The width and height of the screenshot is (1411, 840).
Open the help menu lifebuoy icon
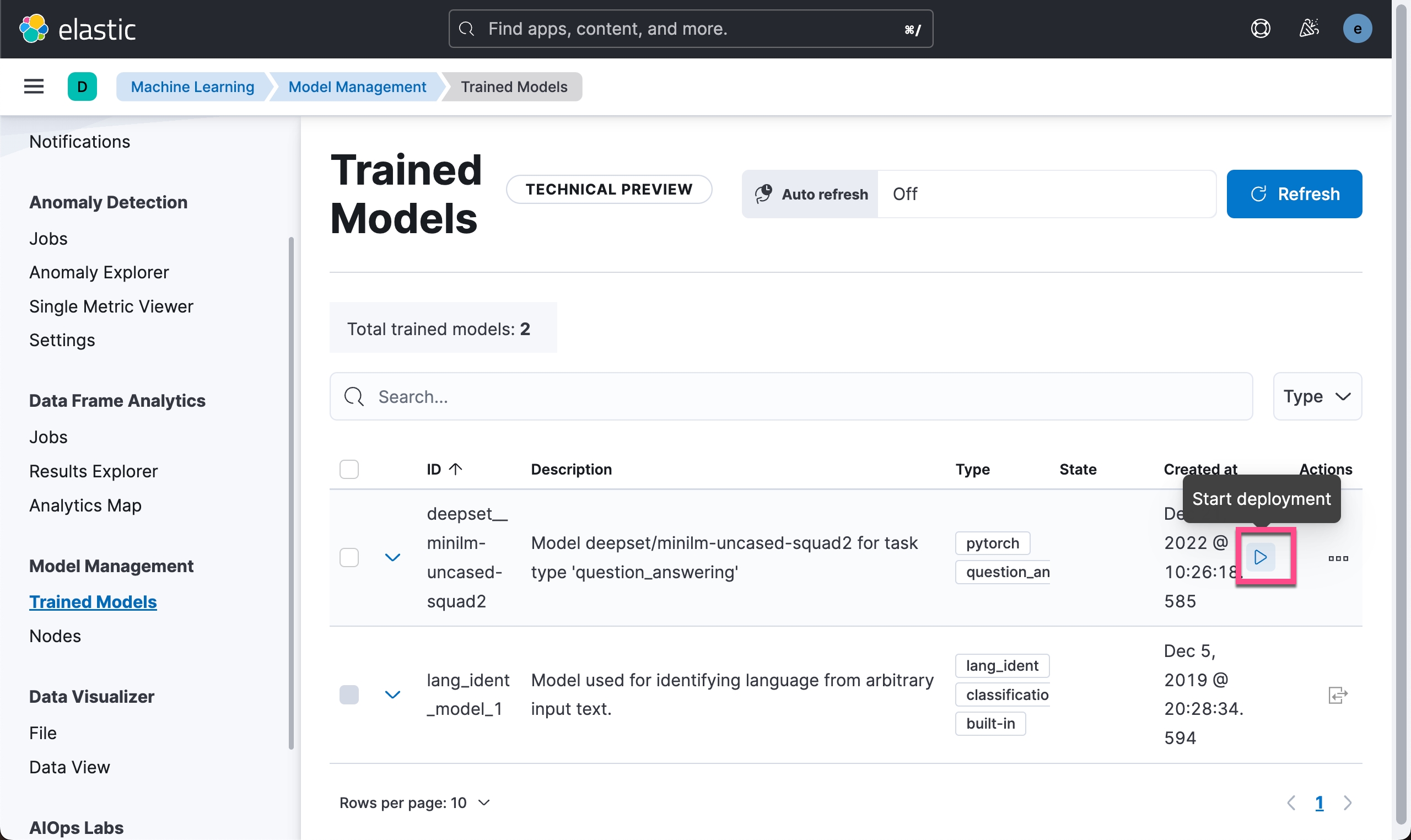click(x=1261, y=28)
